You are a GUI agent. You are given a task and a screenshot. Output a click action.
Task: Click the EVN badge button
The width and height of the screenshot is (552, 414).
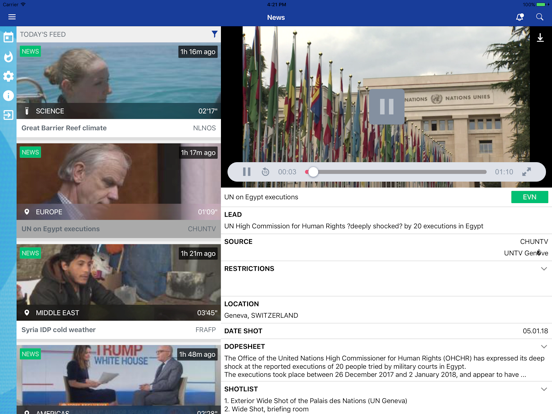coord(529,197)
